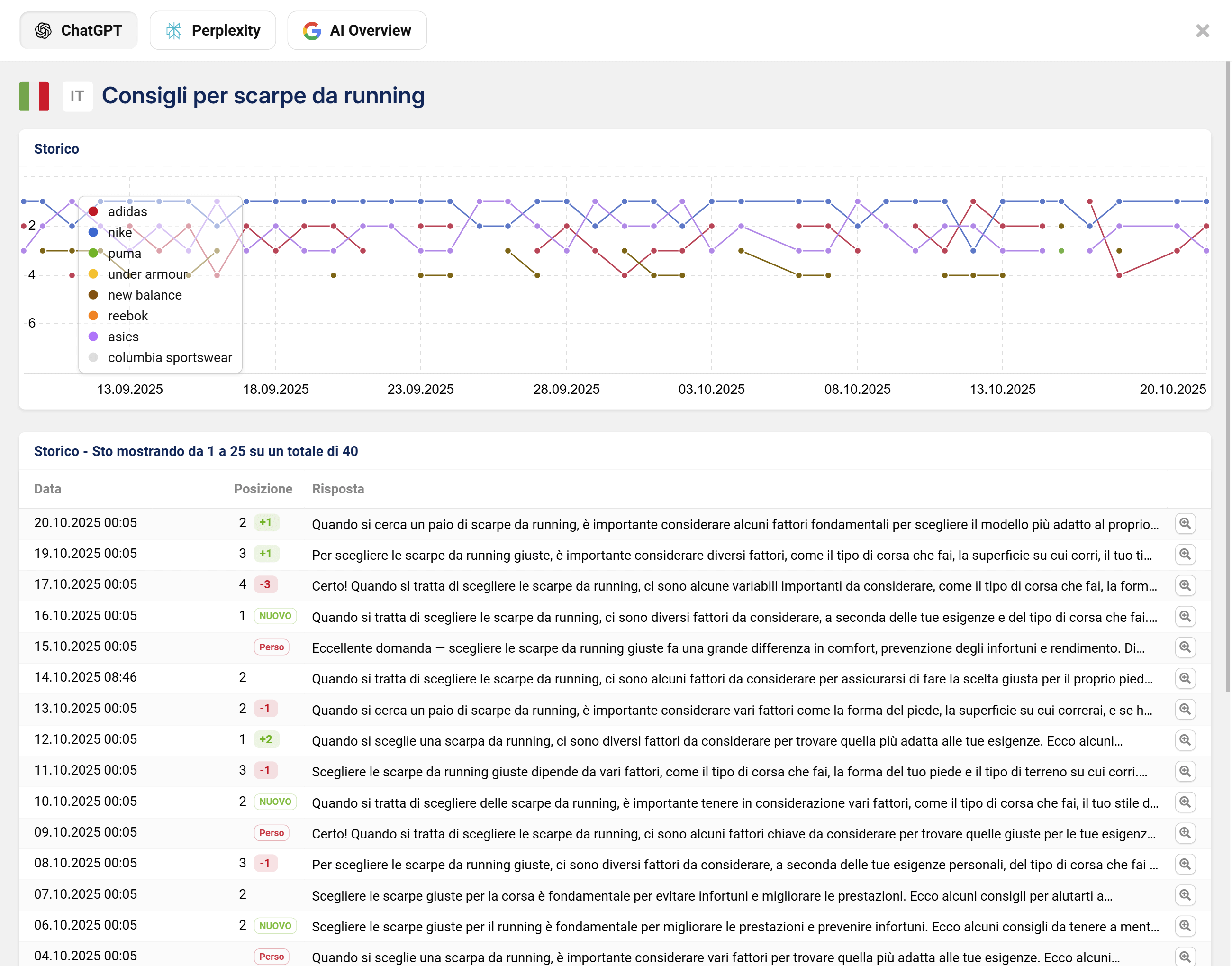Select the AI Overview tab
Screen dimensions: 1232x966
tap(357, 30)
